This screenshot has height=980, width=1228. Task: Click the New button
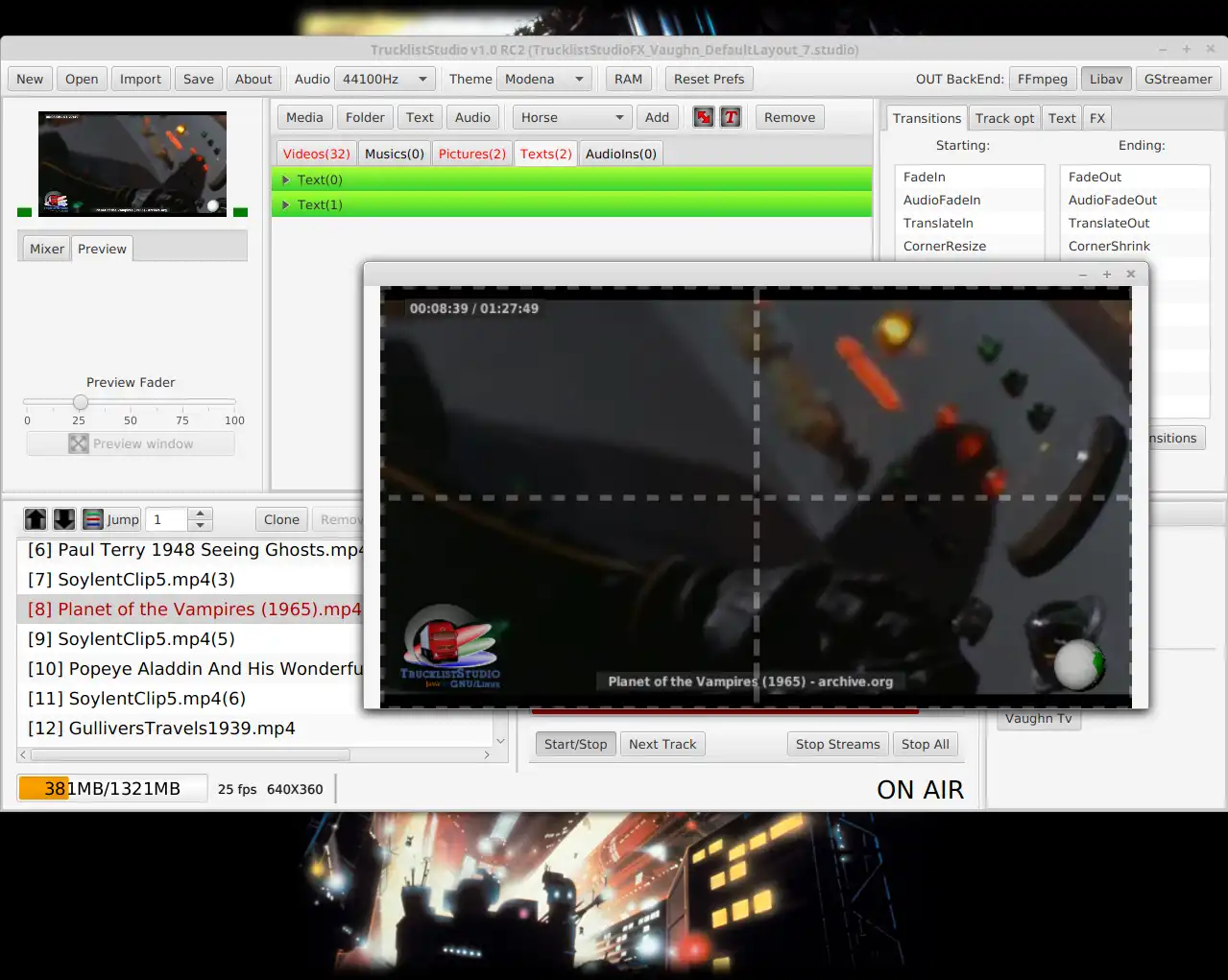click(30, 79)
